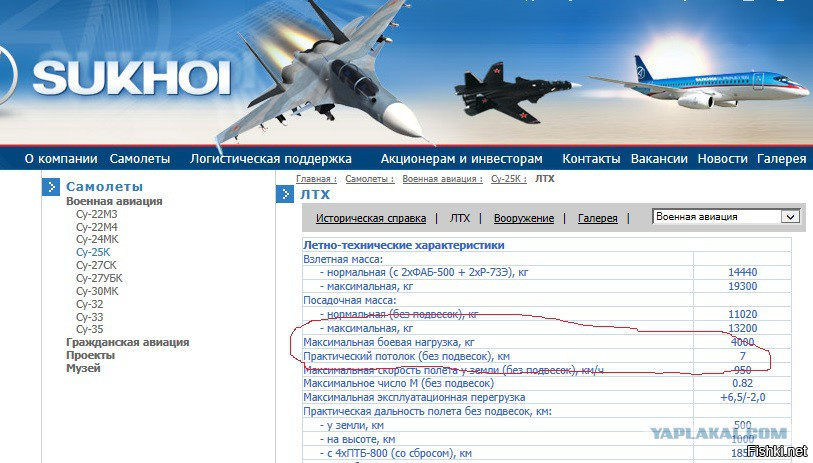
Task: Open О компании menu item
Action: point(61,159)
